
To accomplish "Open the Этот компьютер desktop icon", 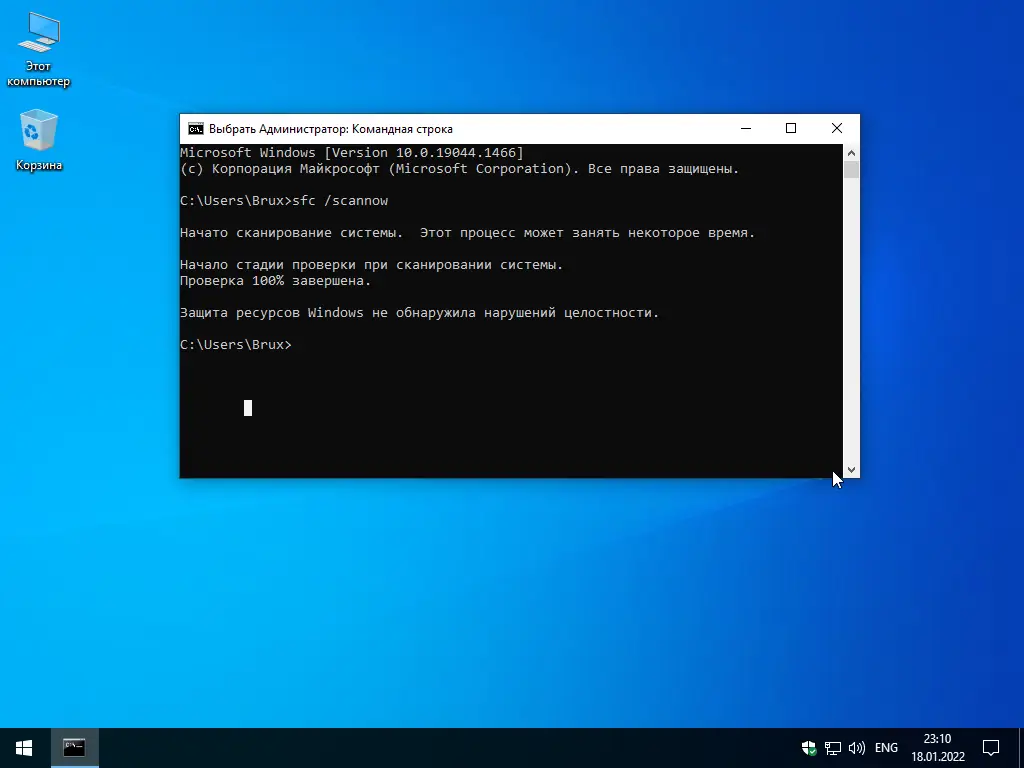I will tap(39, 50).
